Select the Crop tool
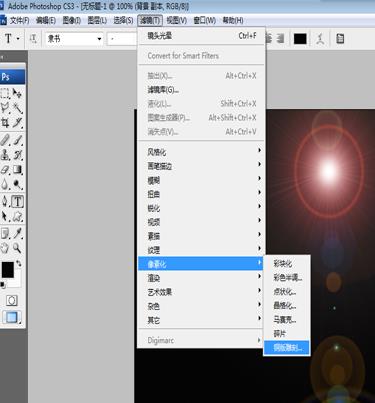The image size is (375, 403). 5,123
